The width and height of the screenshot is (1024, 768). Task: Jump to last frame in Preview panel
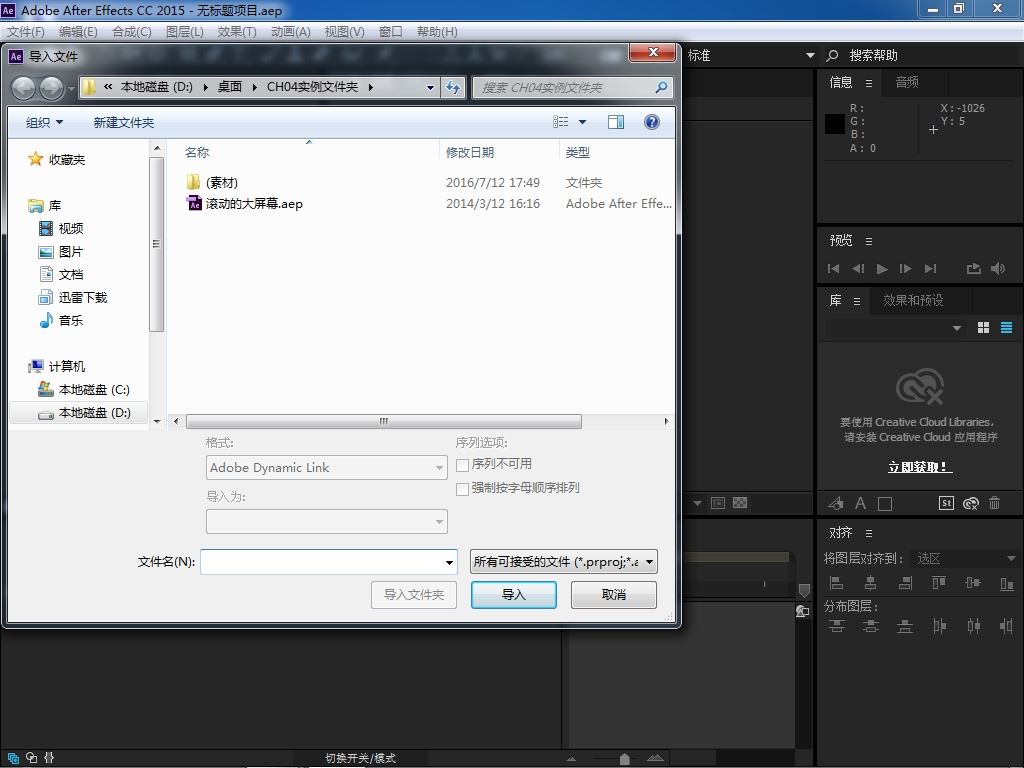pyautogui.click(x=931, y=268)
